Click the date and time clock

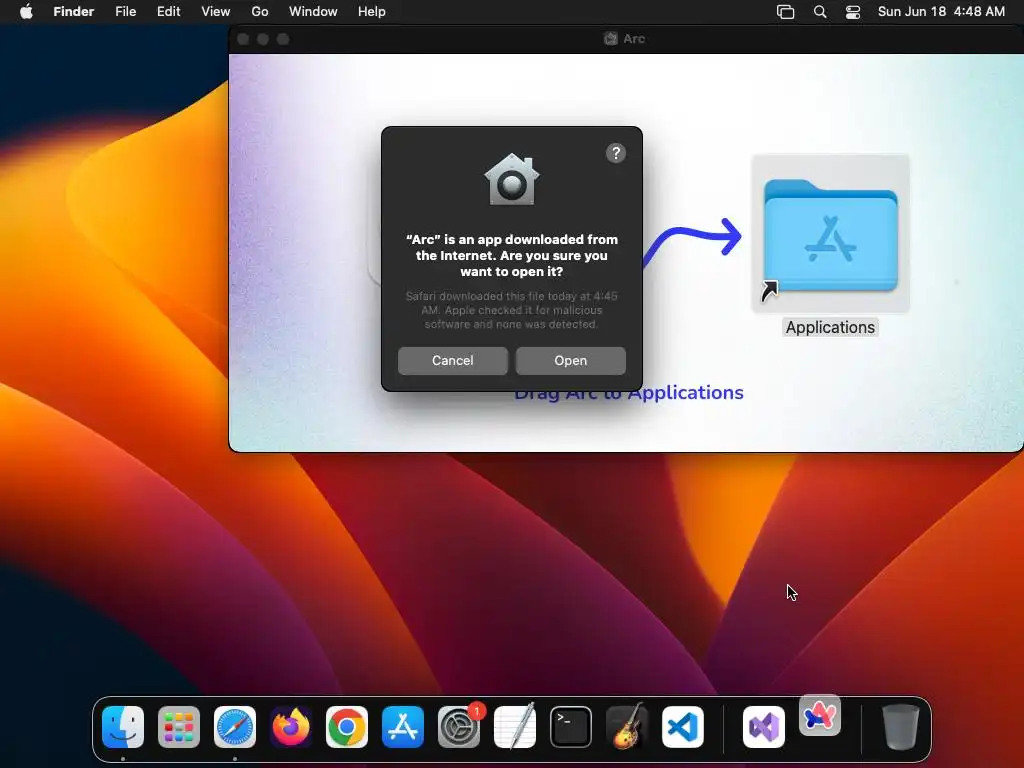coord(941,12)
